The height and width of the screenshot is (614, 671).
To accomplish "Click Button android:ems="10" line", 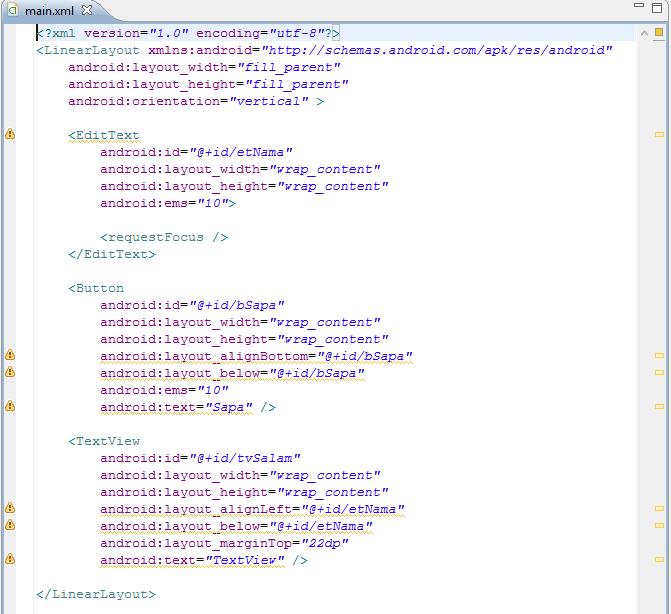I will [164, 390].
